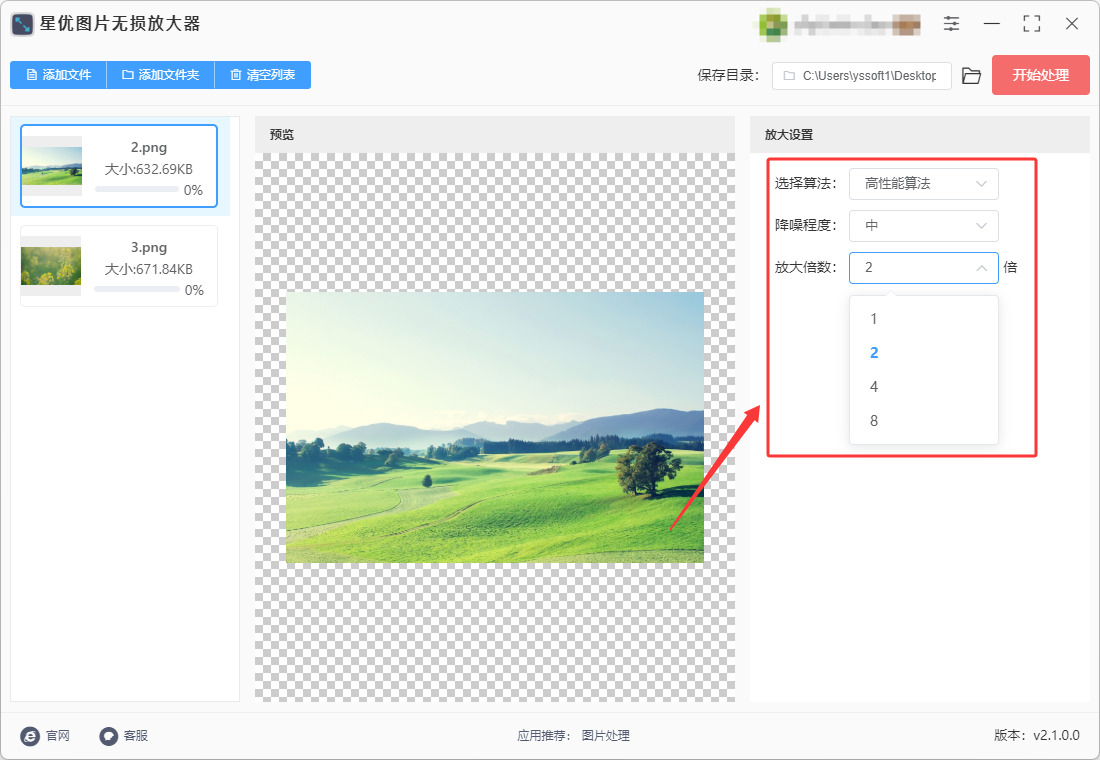This screenshot has width=1100, height=760.
Task: Click the app logo icon in title bar
Action: pos(22,24)
